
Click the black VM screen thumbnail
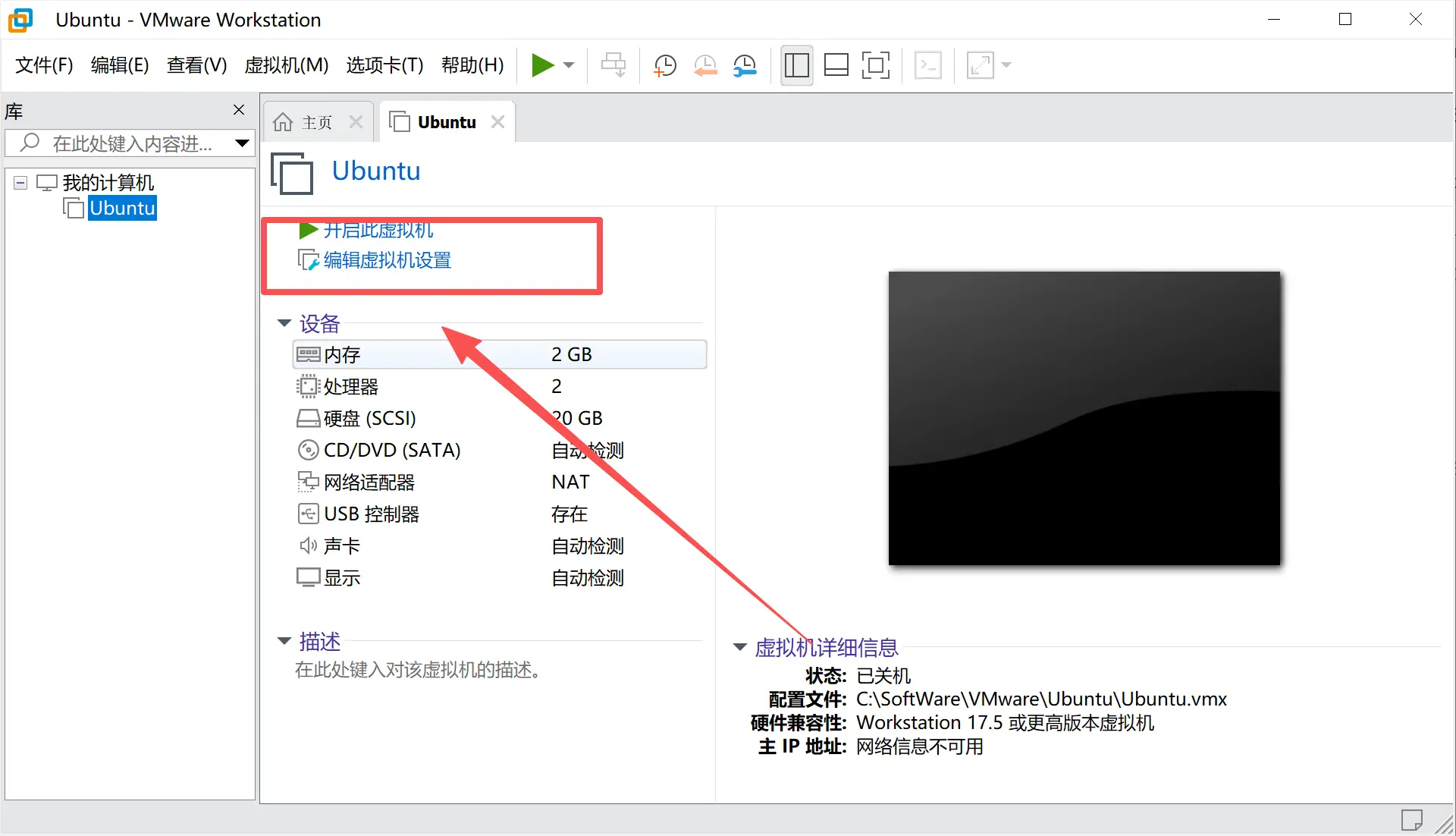[1084, 418]
